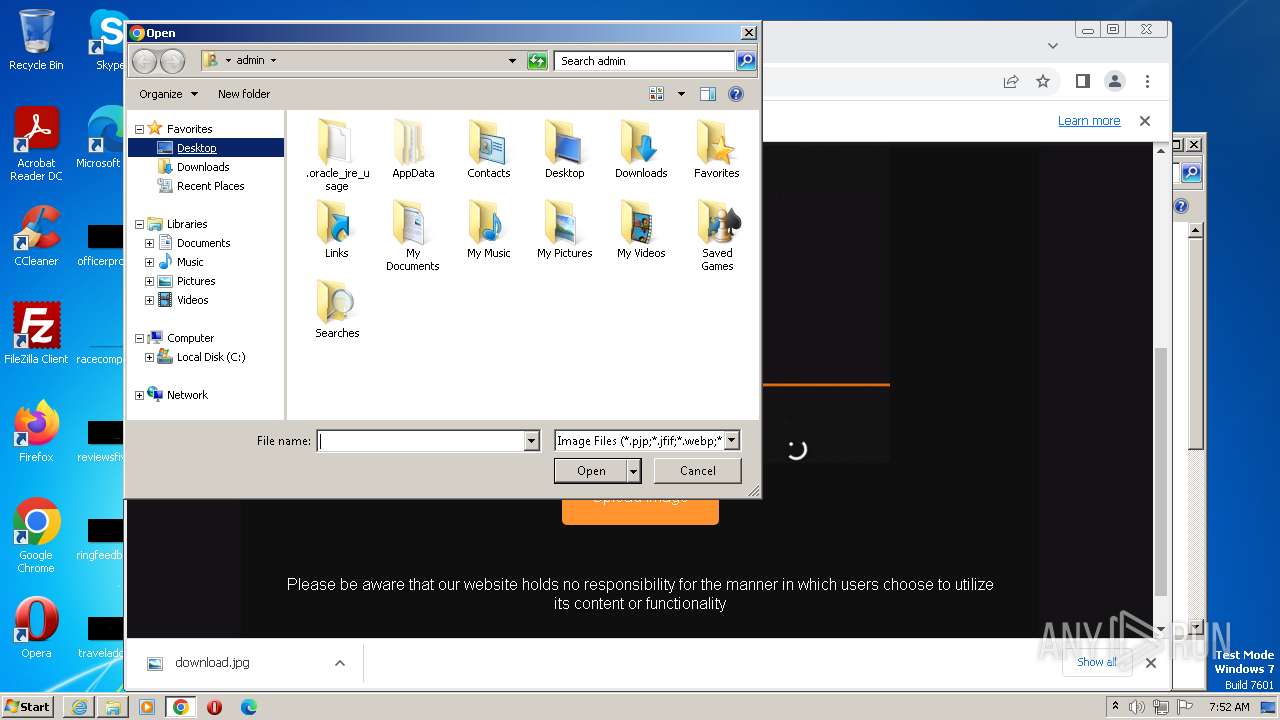Click the green refresh button by address bar
Viewport: 1280px width, 720px height.
point(537,61)
